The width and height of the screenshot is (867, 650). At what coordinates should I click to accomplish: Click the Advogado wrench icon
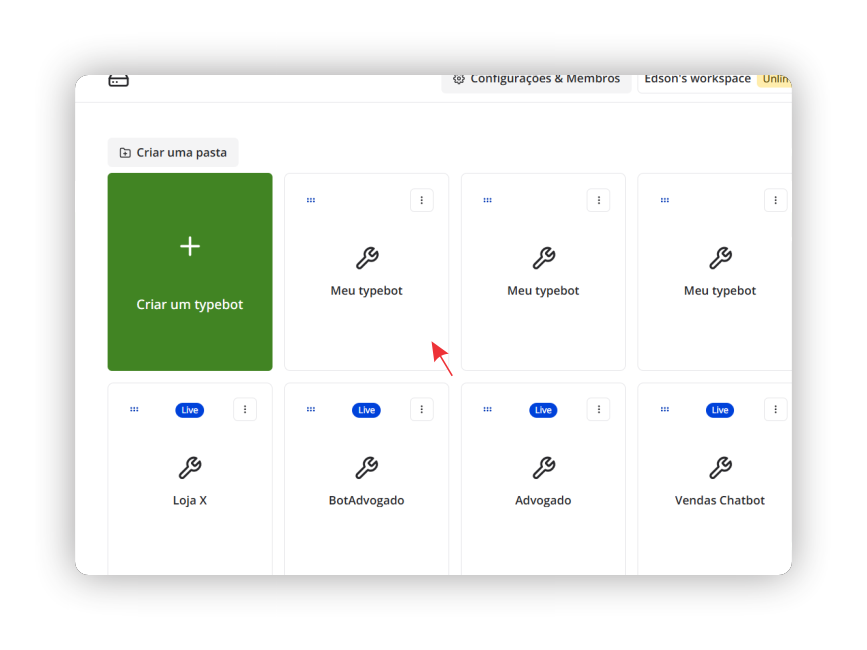[x=543, y=468]
